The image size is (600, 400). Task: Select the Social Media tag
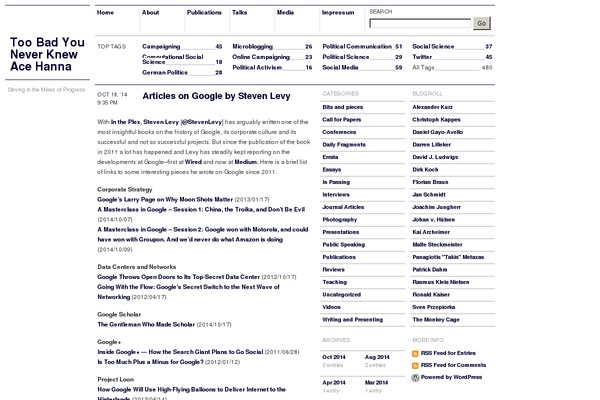coord(341,67)
